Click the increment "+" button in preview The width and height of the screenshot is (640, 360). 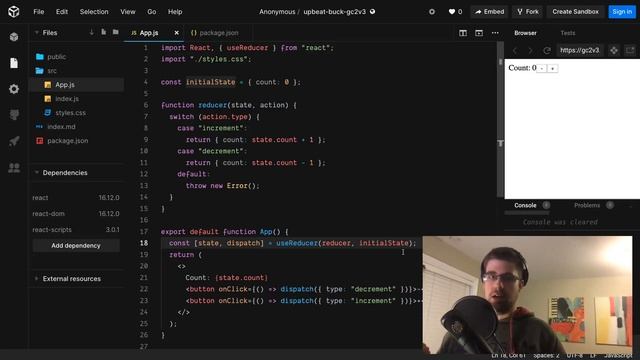pos(553,69)
